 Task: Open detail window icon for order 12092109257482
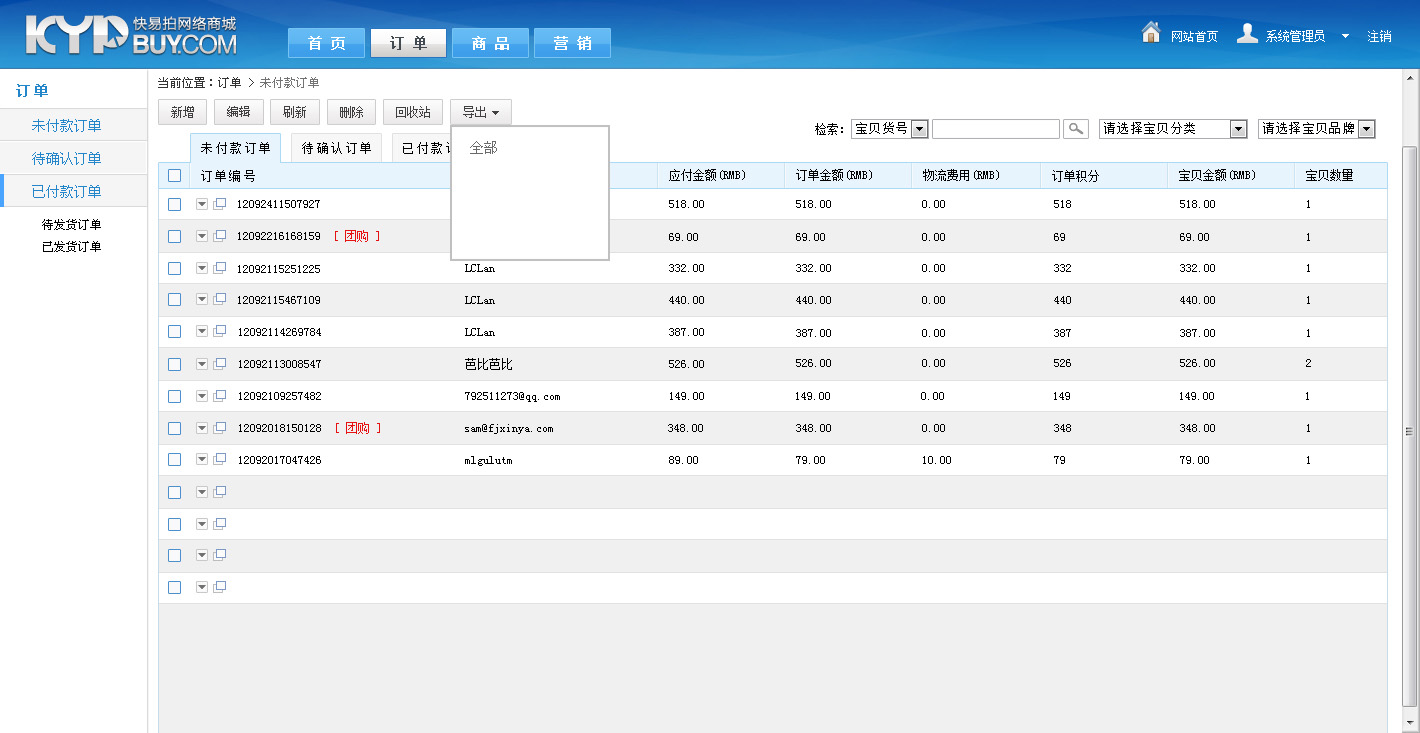click(220, 396)
